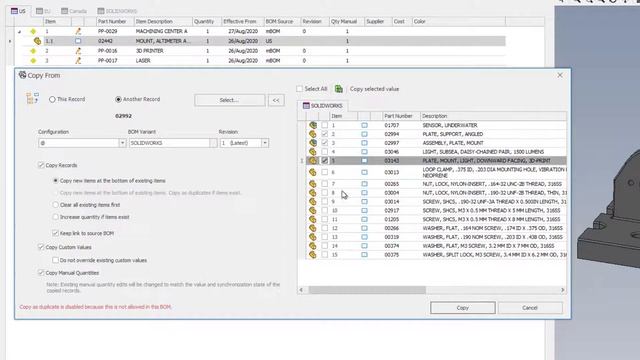
Task: Open the Configuration dropdown
Action: pyautogui.click(x=122, y=143)
